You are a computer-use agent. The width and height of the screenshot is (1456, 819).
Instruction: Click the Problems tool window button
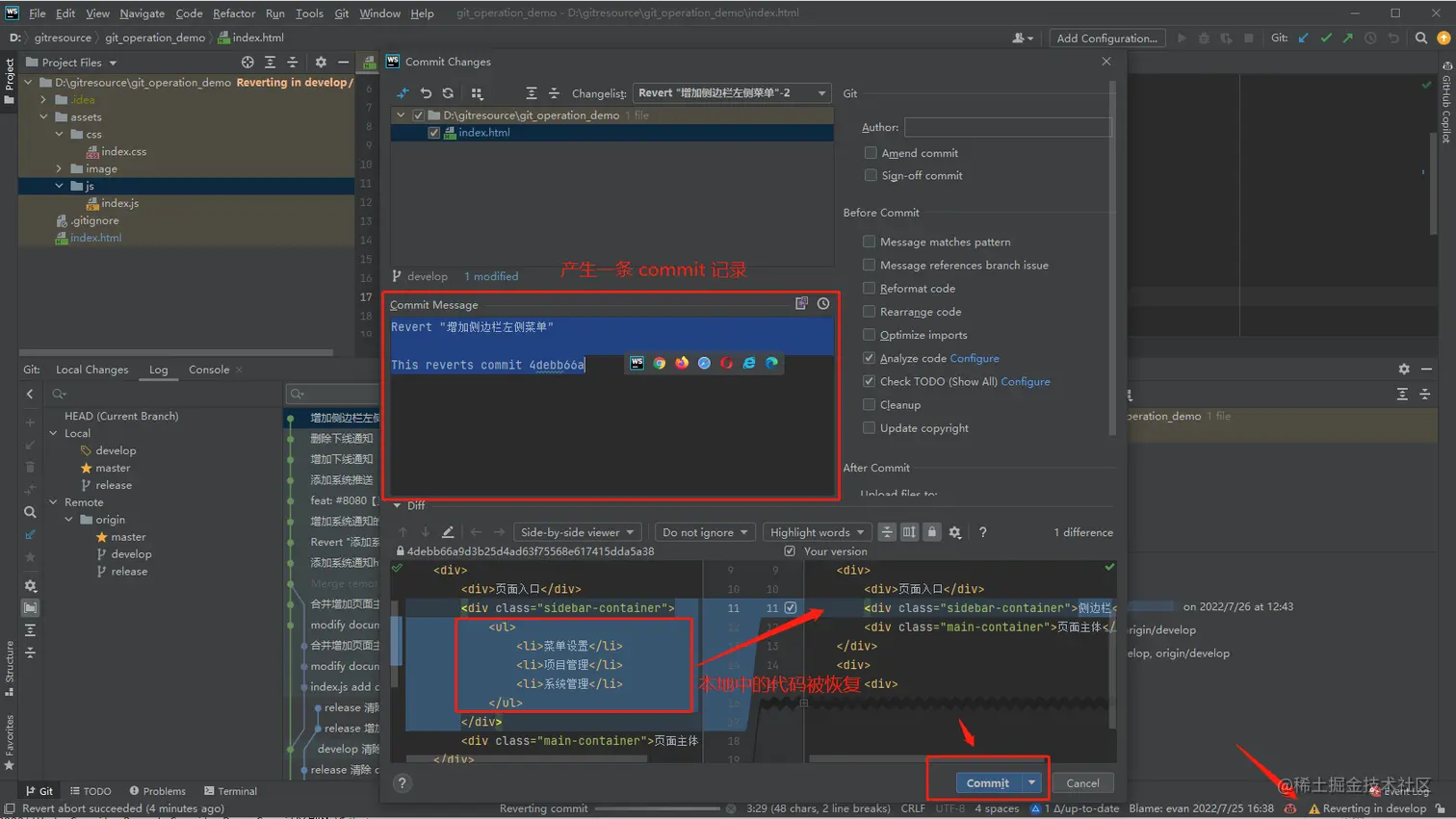158,791
